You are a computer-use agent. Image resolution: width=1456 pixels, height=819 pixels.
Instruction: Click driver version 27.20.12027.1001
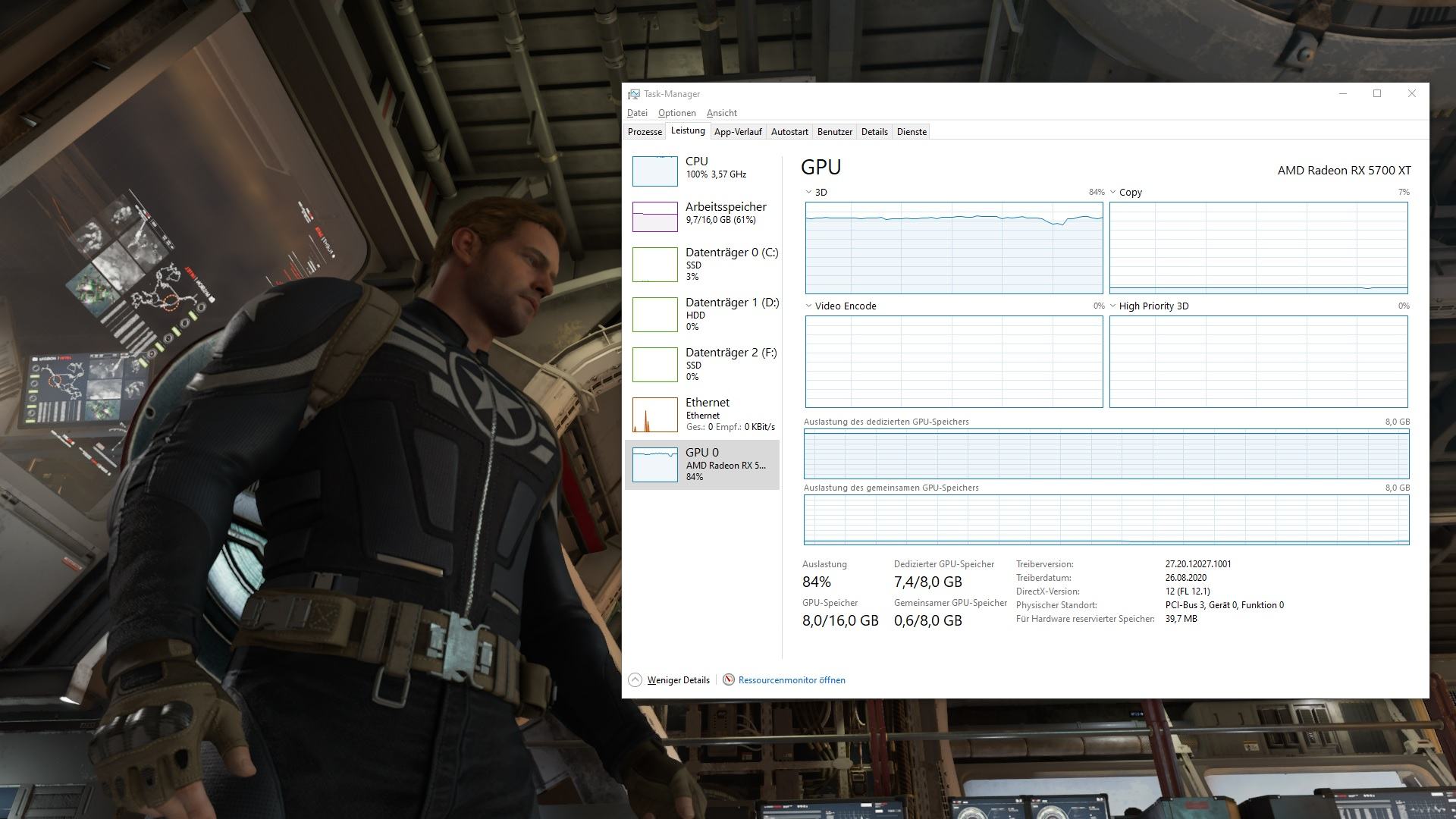tap(1198, 564)
